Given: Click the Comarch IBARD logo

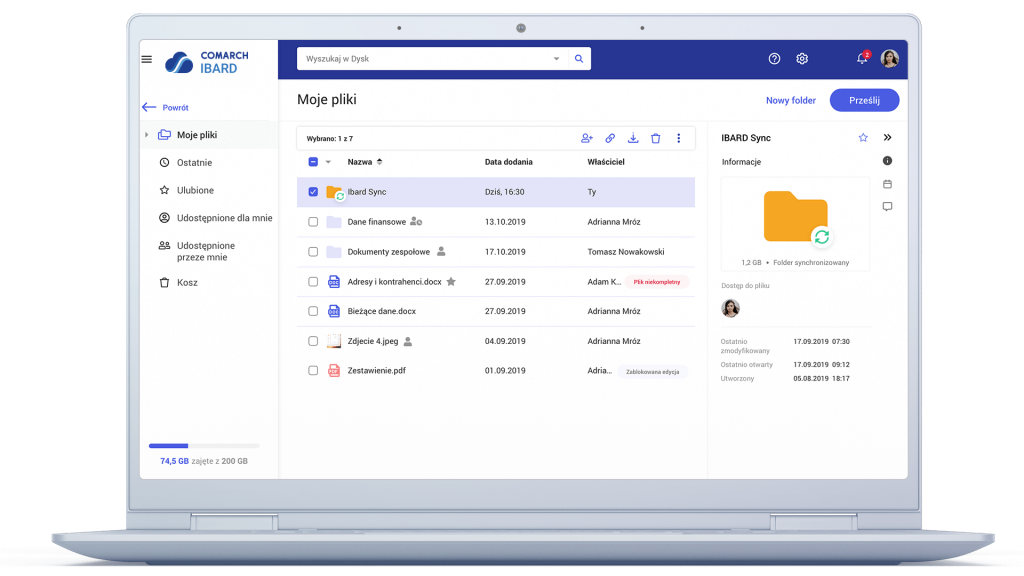Looking at the screenshot, I should 206,62.
